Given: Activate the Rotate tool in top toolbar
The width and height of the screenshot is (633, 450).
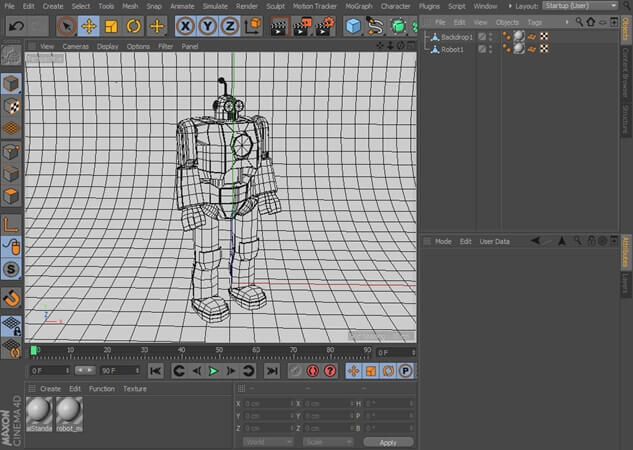Looking at the screenshot, I should click(x=134, y=26).
